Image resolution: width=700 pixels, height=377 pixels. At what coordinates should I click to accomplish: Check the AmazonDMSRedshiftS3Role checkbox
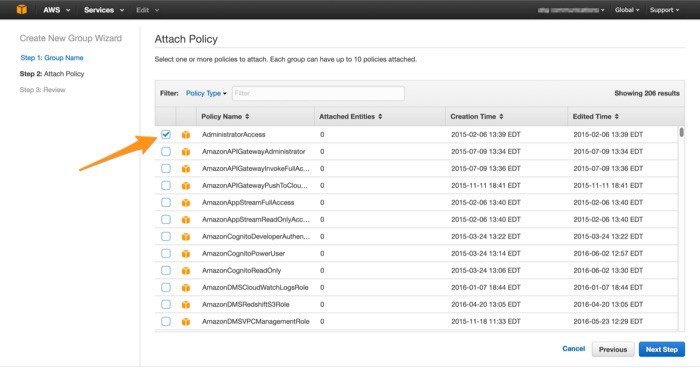click(166, 304)
